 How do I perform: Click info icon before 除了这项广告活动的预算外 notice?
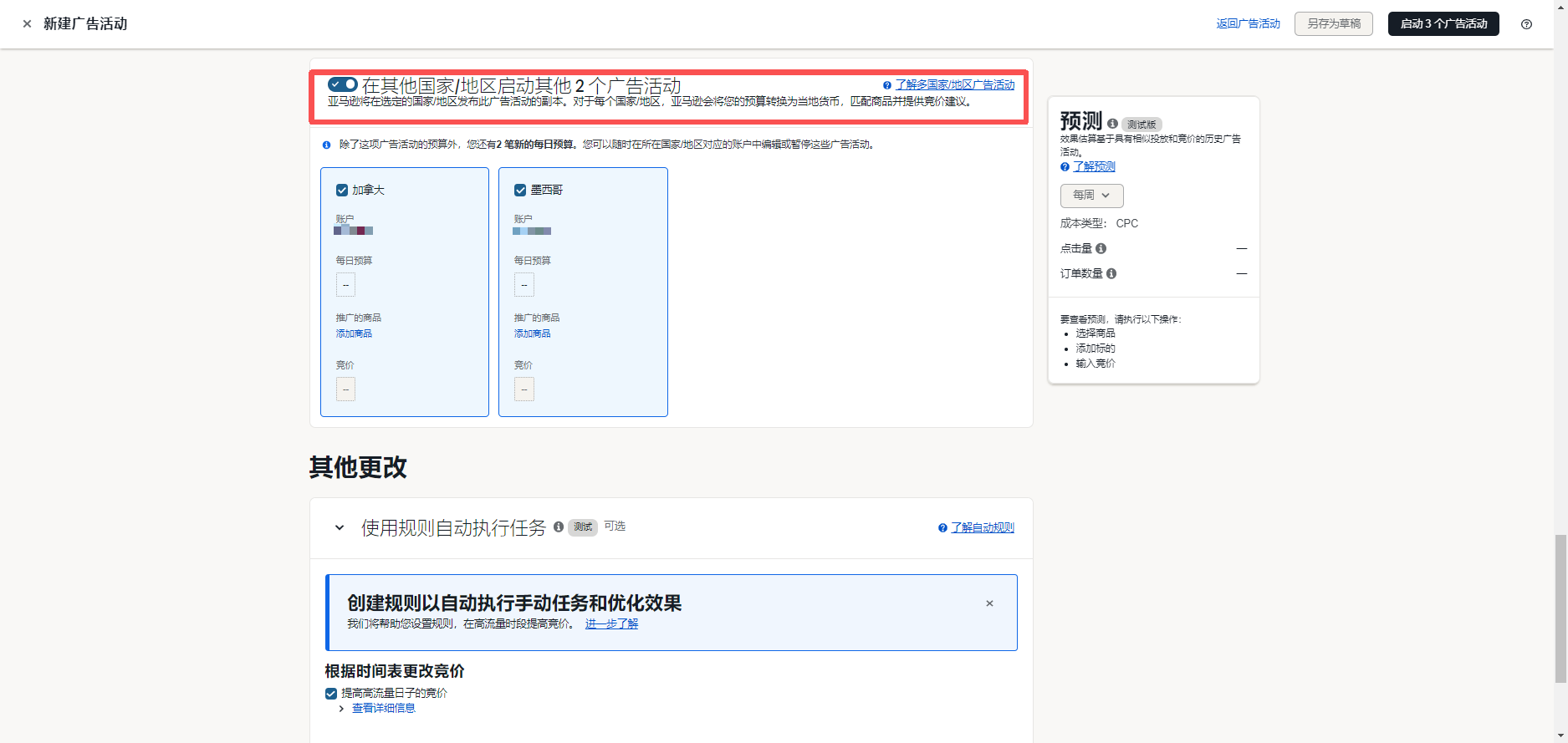[327, 145]
